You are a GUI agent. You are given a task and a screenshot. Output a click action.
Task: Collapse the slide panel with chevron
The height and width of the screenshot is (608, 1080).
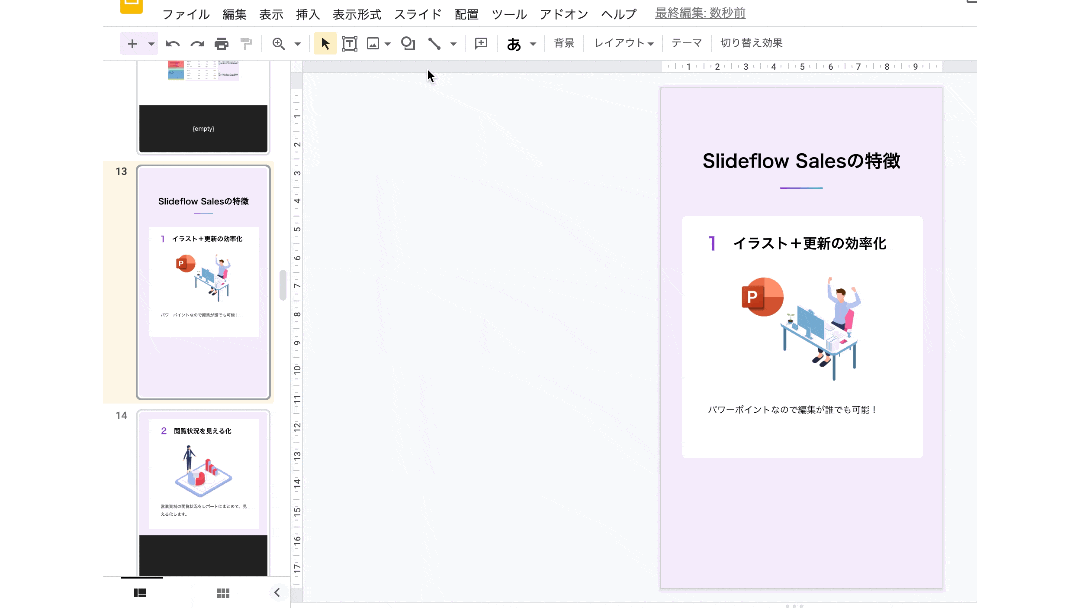pos(277,592)
